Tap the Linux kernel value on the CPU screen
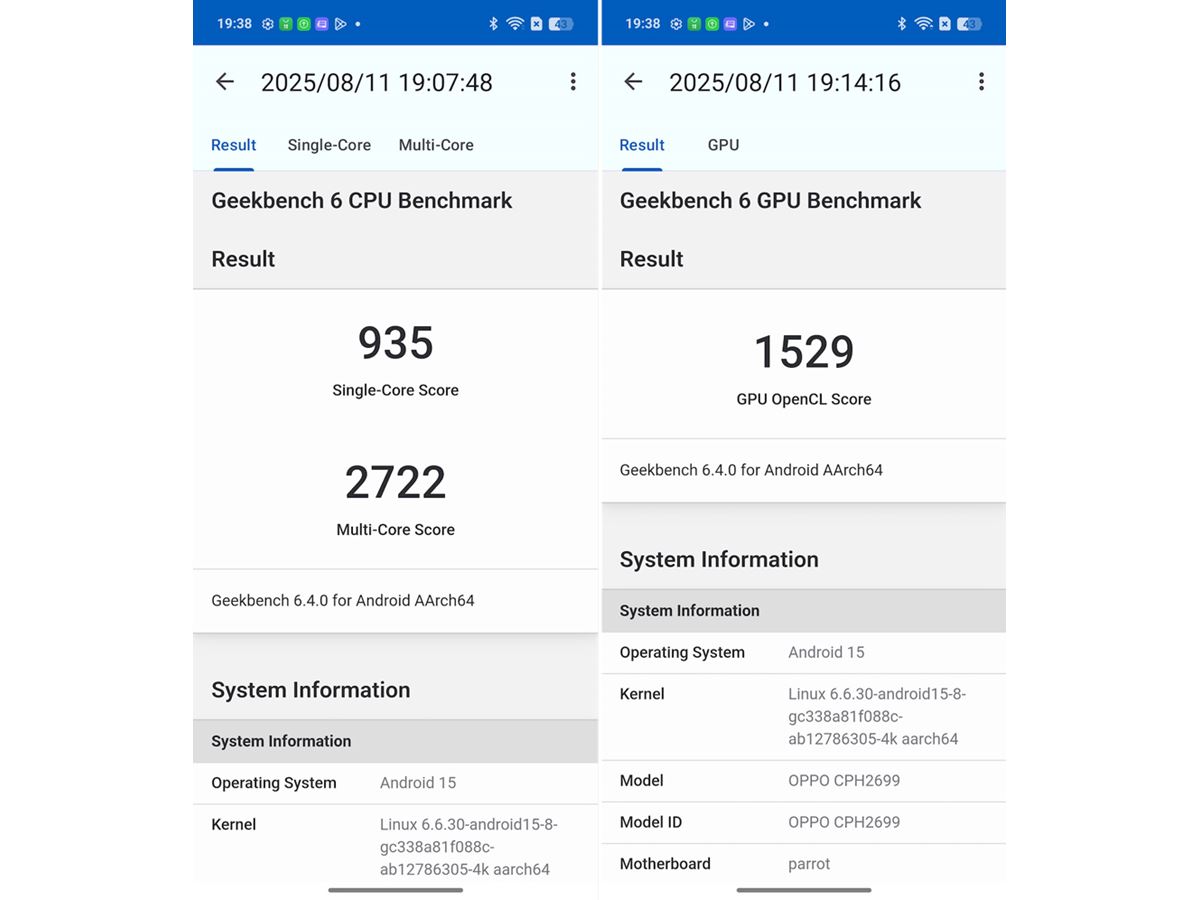The height and width of the screenshot is (900, 1200). (x=469, y=847)
